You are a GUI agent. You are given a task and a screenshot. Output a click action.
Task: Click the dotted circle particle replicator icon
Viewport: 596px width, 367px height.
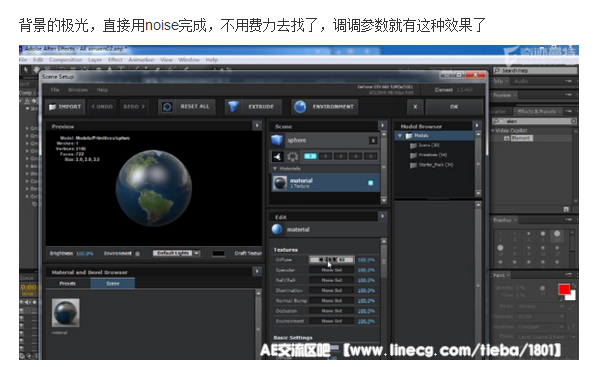coord(292,157)
